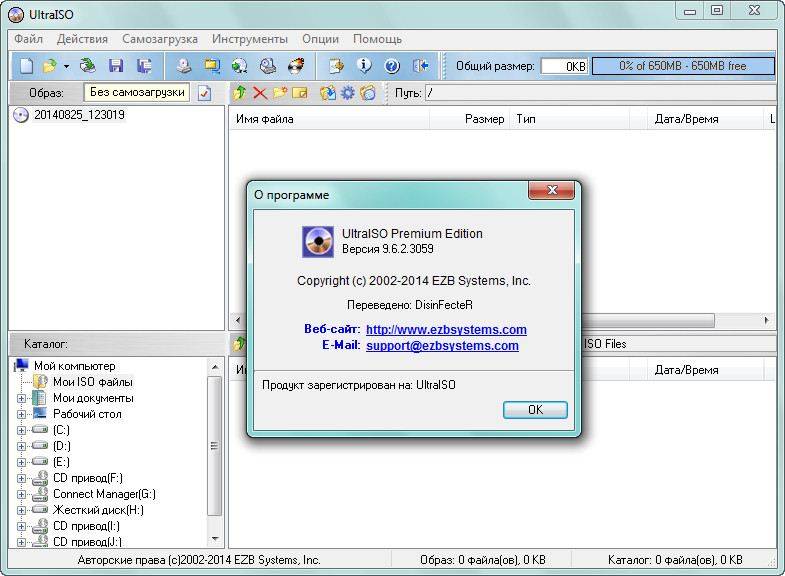The width and height of the screenshot is (785, 576).
Task: Expand the CD привод(F:) node
Action: click(21, 478)
